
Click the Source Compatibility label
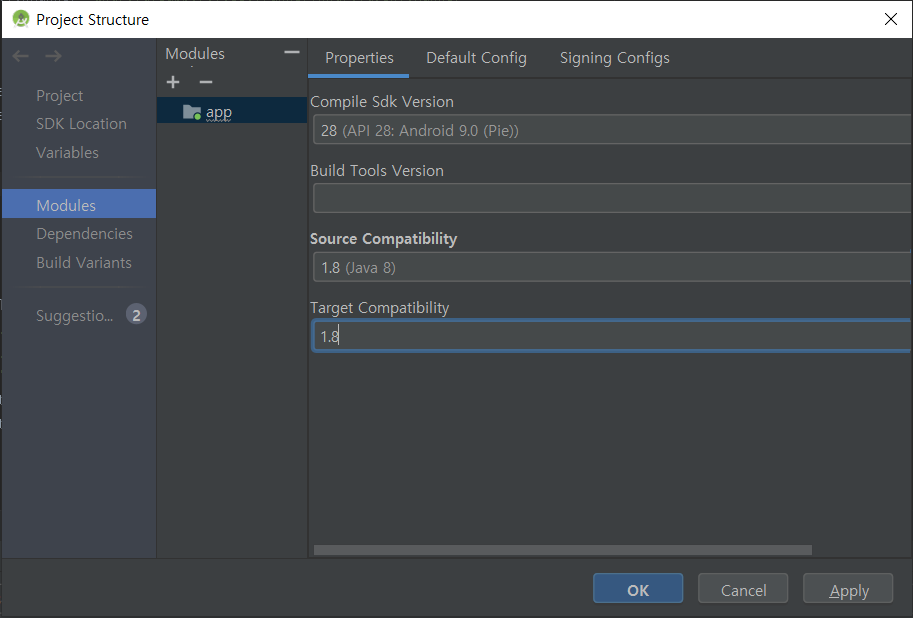tap(383, 239)
